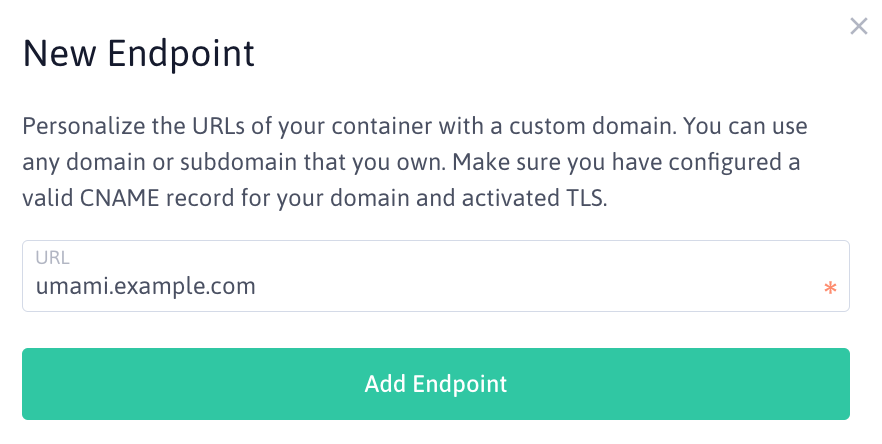Image resolution: width=882 pixels, height=444 pixels.
Task: Click the word activated in description
Action: pos(510,198)
